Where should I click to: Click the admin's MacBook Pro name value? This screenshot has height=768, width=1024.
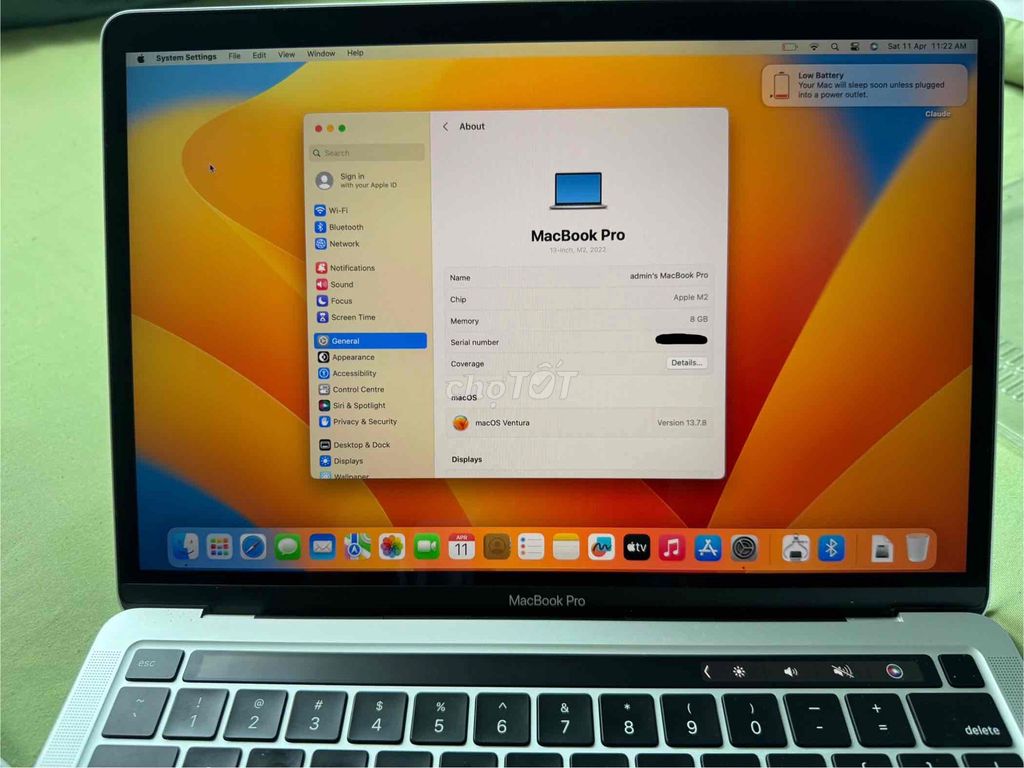[x=669, y=276]
